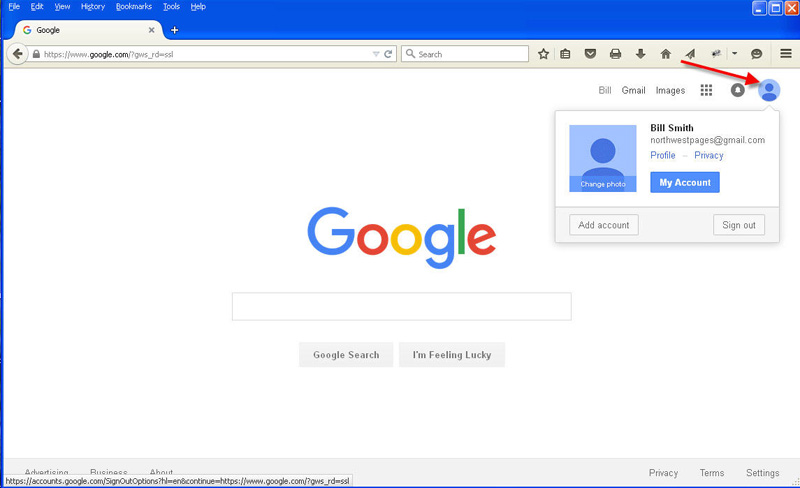Click the Bill Smith name text
The height and width of the screenshot is (488, 800).
coord(671,128)
